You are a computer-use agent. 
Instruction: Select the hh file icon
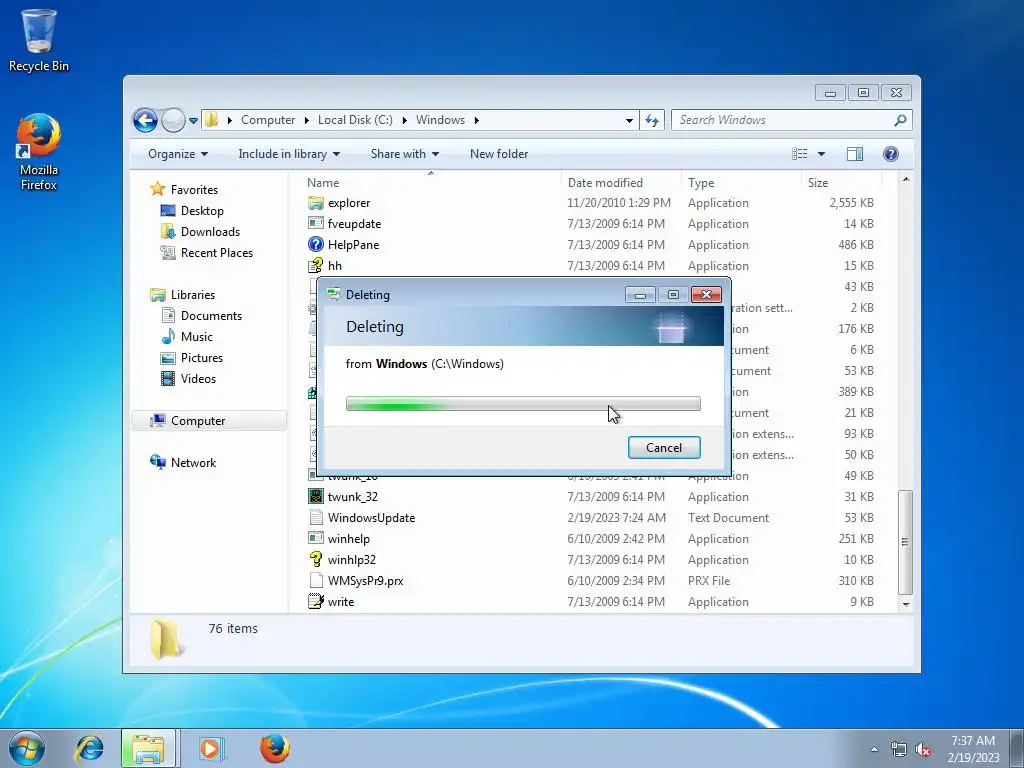tap(315, 266)
